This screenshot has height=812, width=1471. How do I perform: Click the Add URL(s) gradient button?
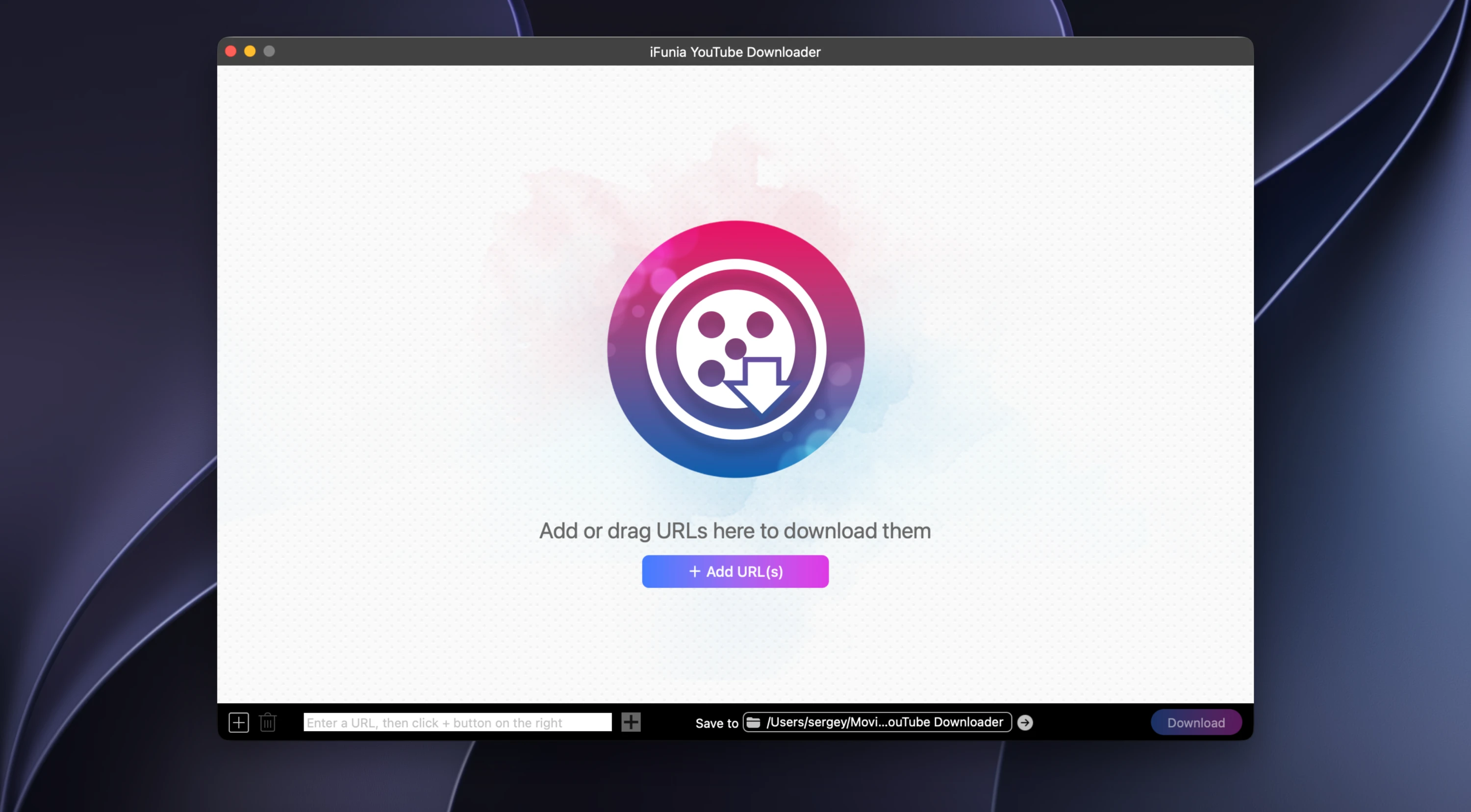coord(735,571)
